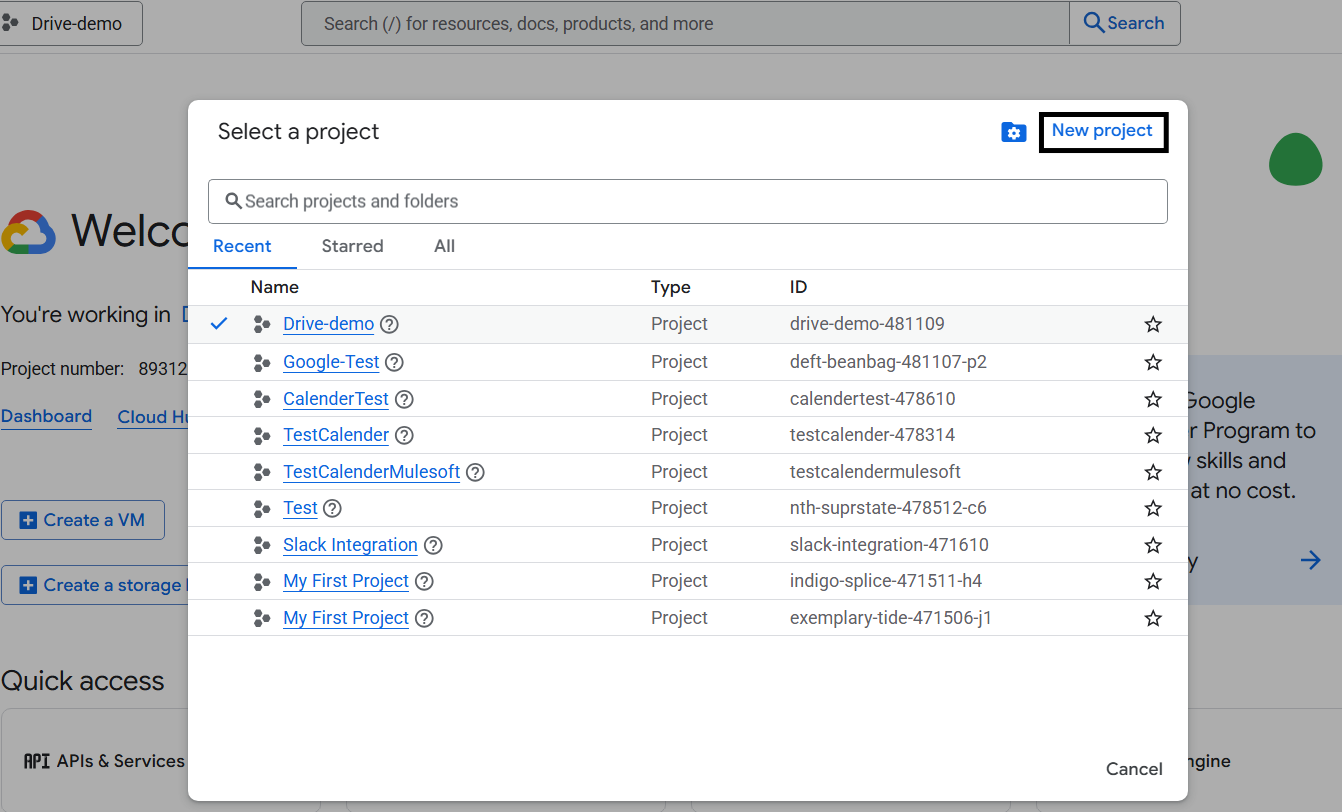Viewport: 1342px width, 812px height.
Task: Click help icon next to Drive-demo
Action: click(x=390, y=324)
